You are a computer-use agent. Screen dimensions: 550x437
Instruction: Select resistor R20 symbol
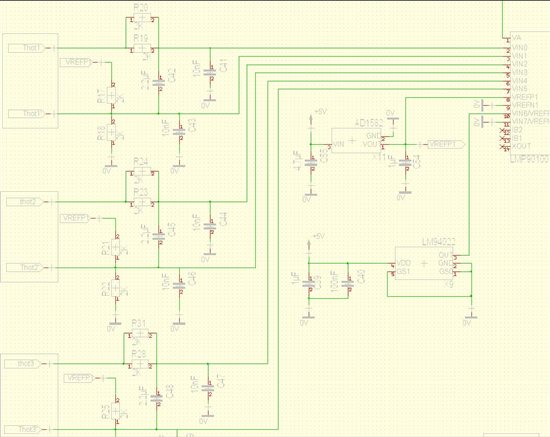tap(142, 18)
